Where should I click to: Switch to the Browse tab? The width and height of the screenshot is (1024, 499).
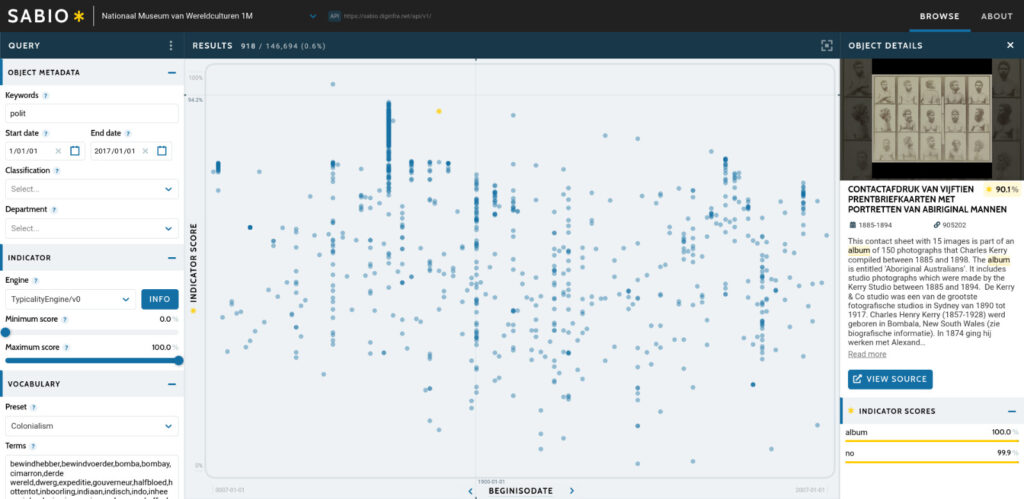click(939, 16)
